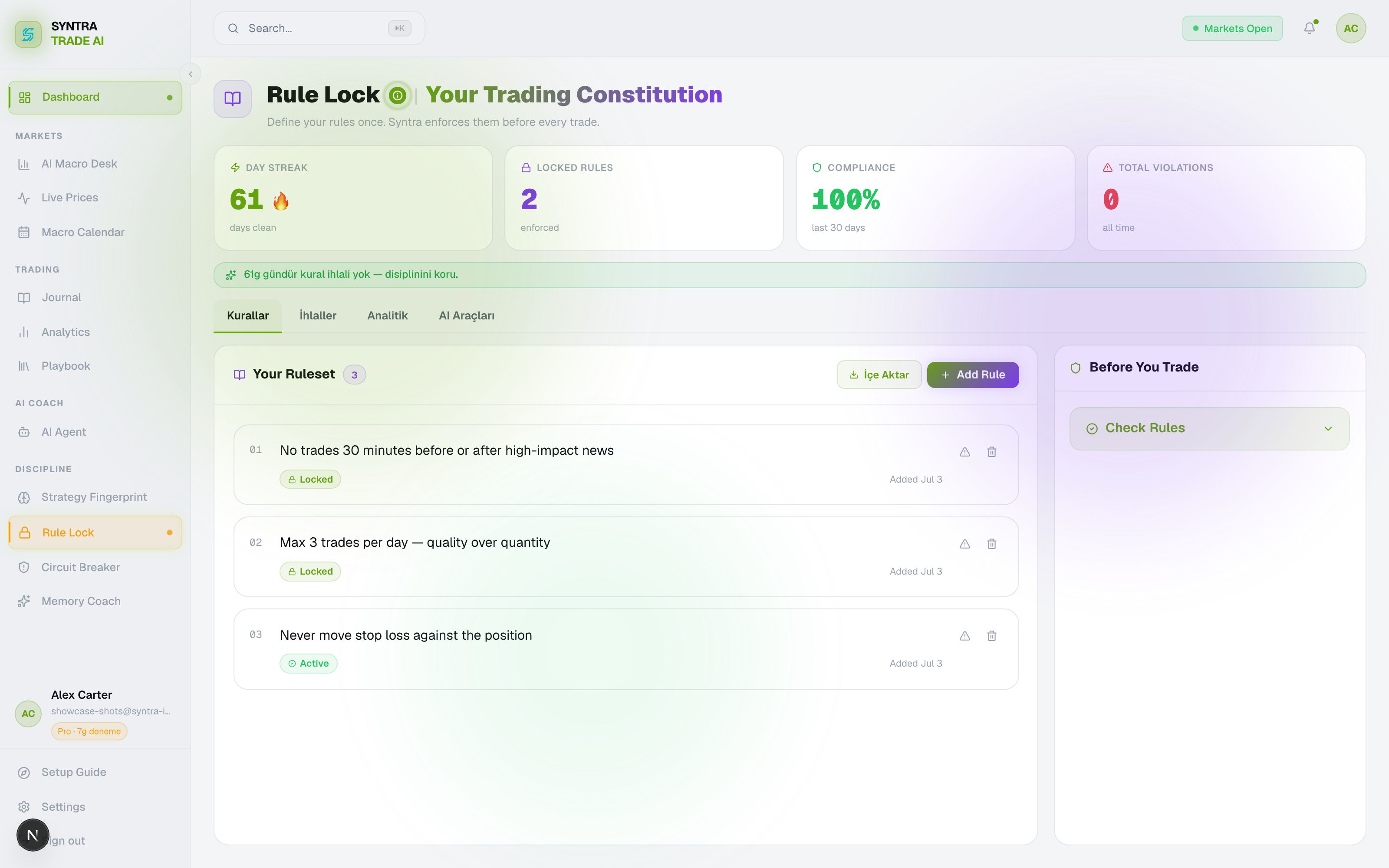
Task: Report violation on Max 3 trades rule
Action: [x=965, y=544]
